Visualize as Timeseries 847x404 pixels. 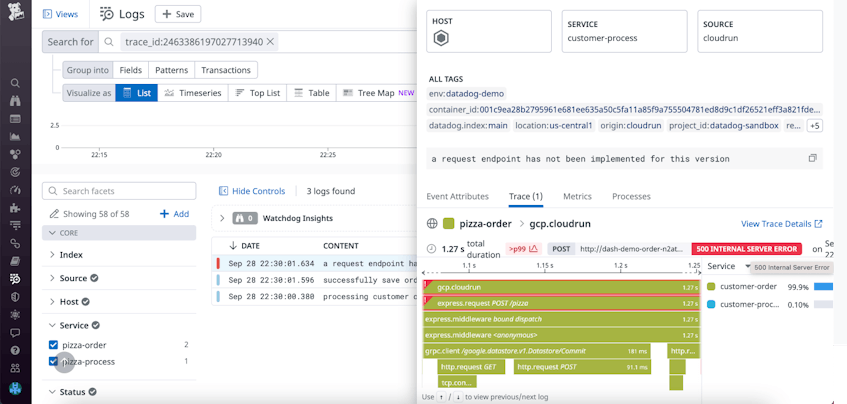point(193,93)
